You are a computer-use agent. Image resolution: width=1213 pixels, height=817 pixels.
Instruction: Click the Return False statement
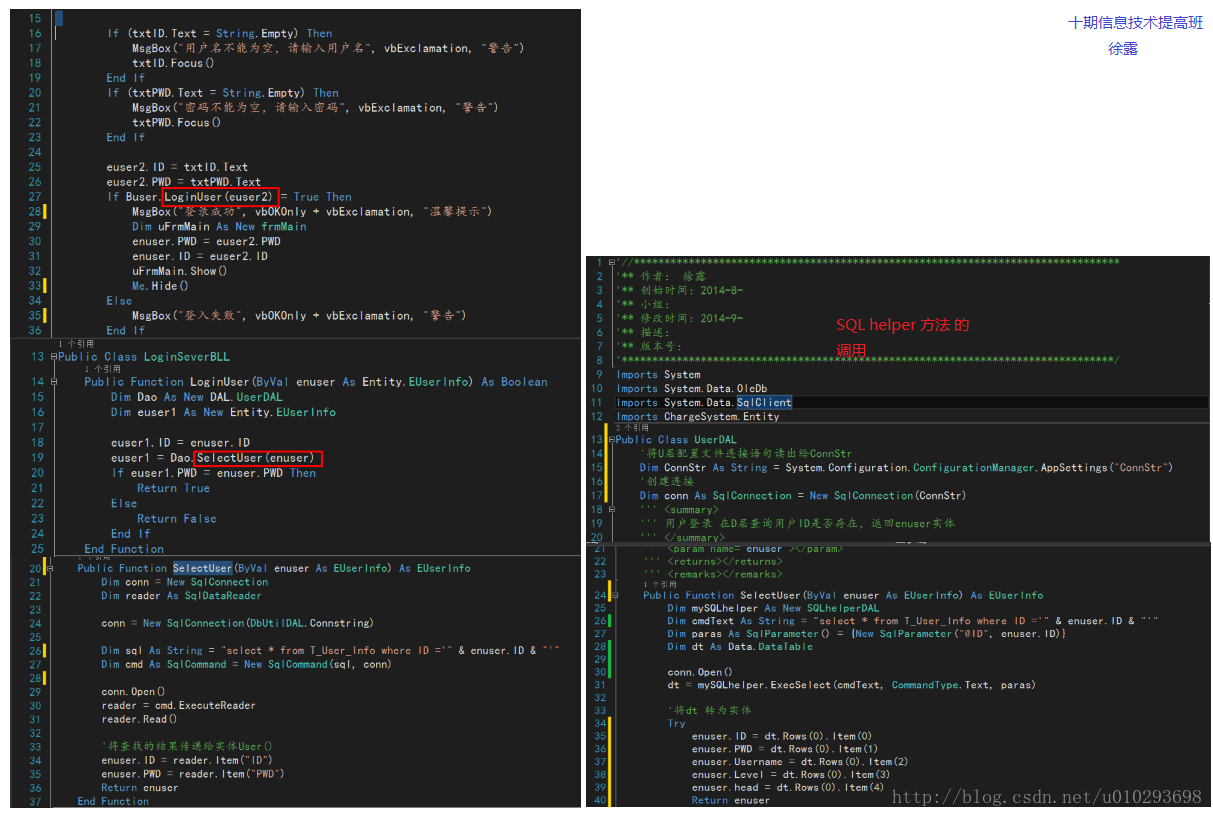click(176, 518)
